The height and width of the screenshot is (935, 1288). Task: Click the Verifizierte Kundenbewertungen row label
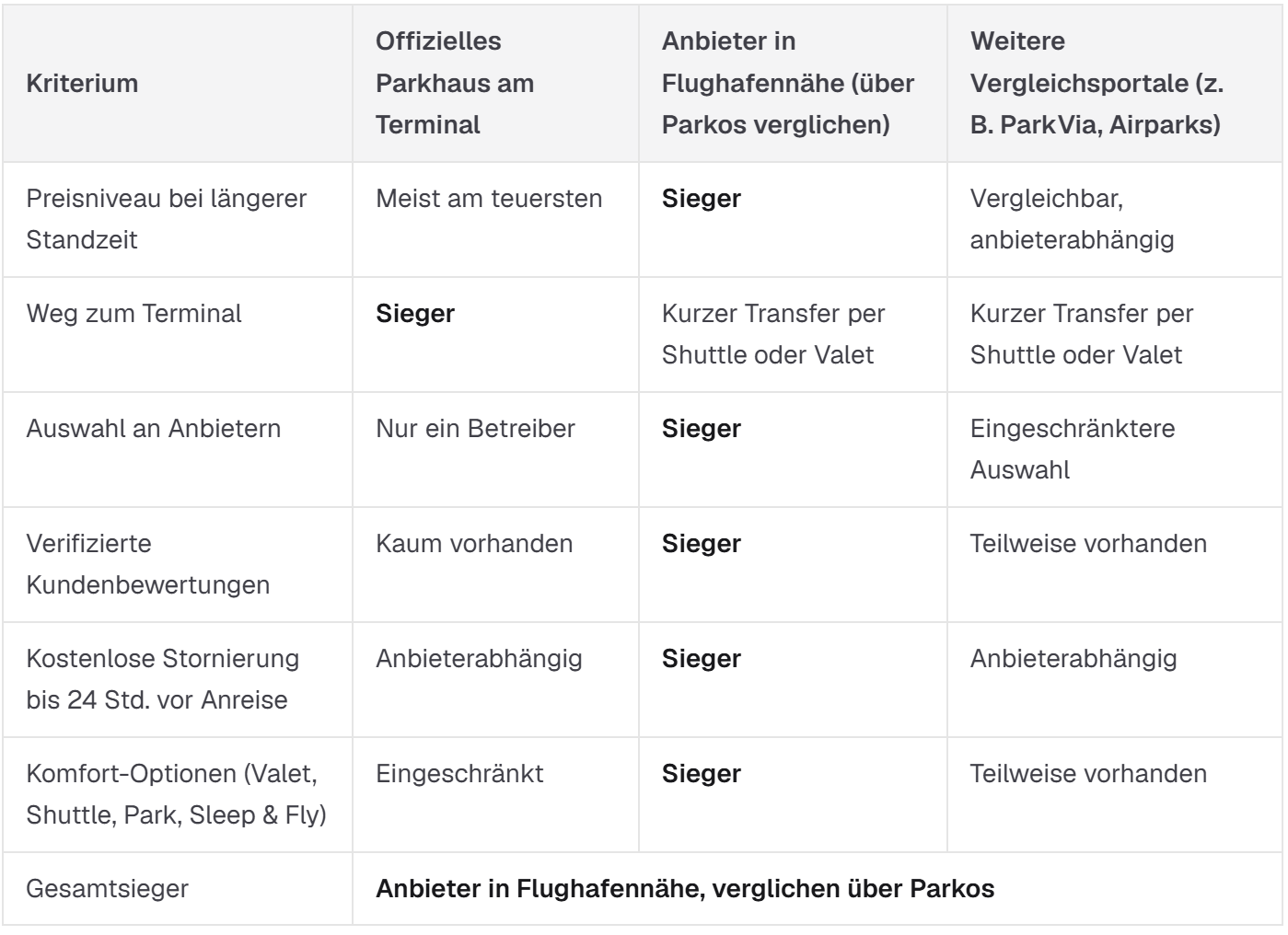(x=147, y=564)
